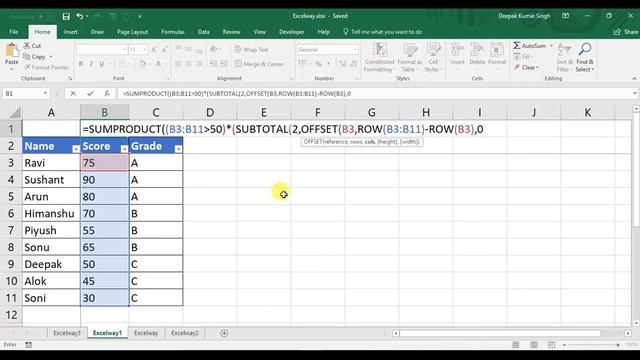Toggle Italic formatting
Viewport: 640px width, 360px height.
[x=91, y=64]
